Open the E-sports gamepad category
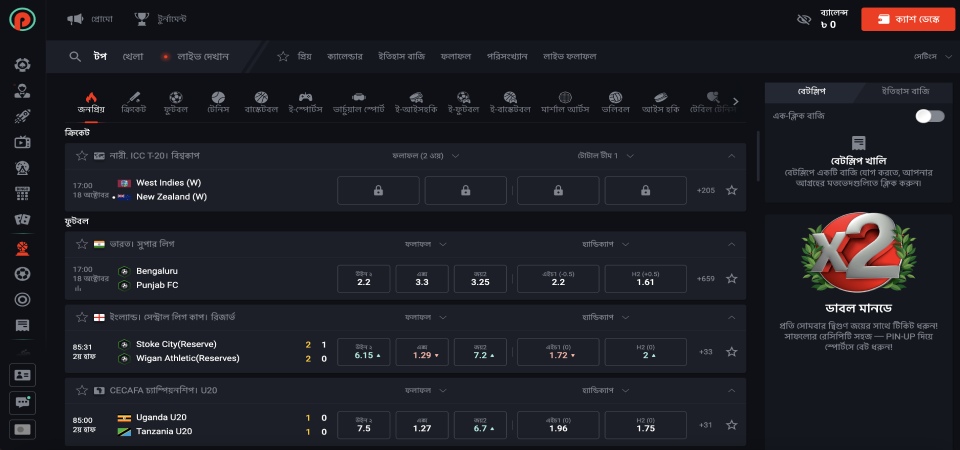Screen dimensions: 960x450 (305, 102)
